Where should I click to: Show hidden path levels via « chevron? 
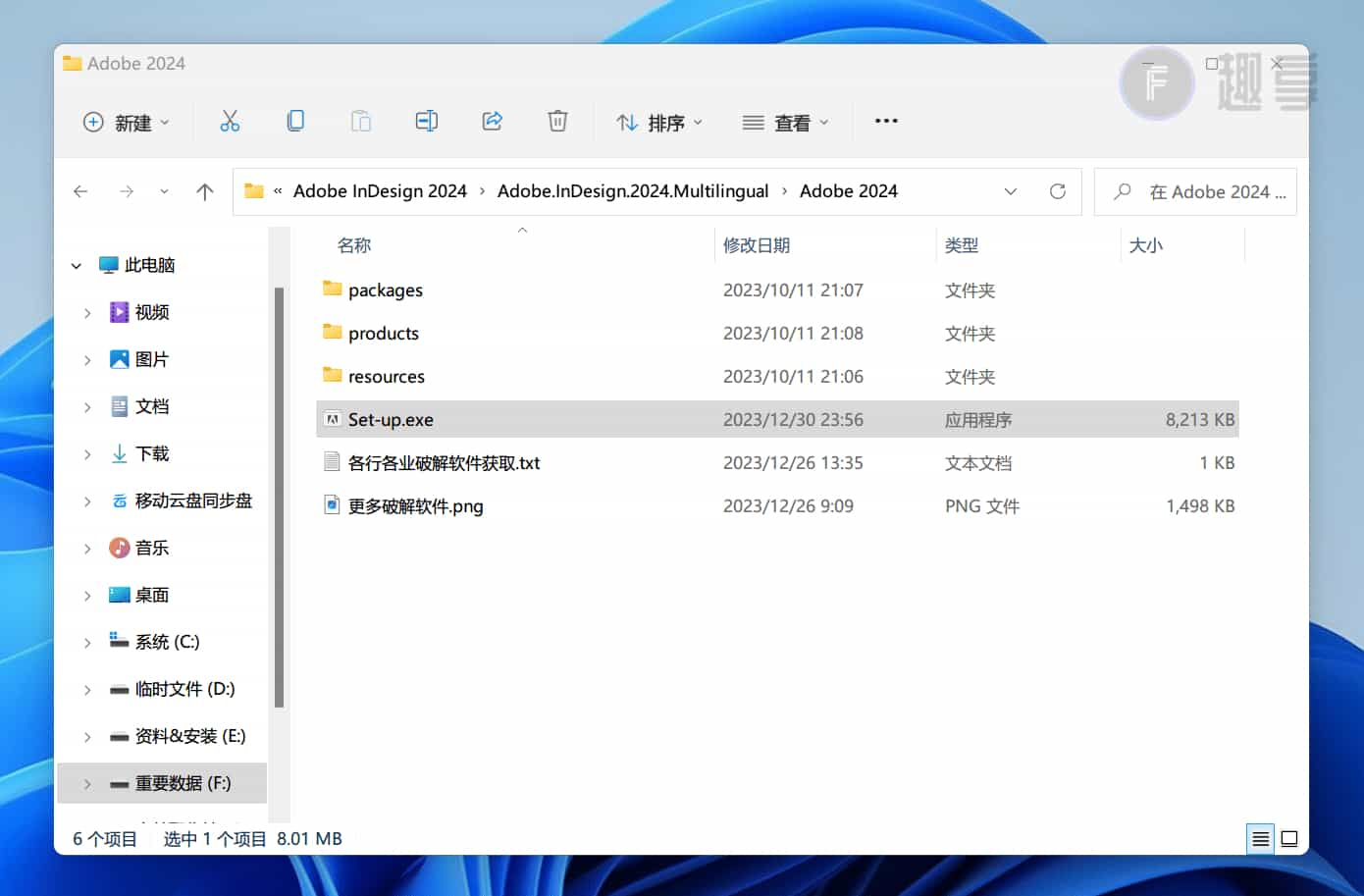278,191
